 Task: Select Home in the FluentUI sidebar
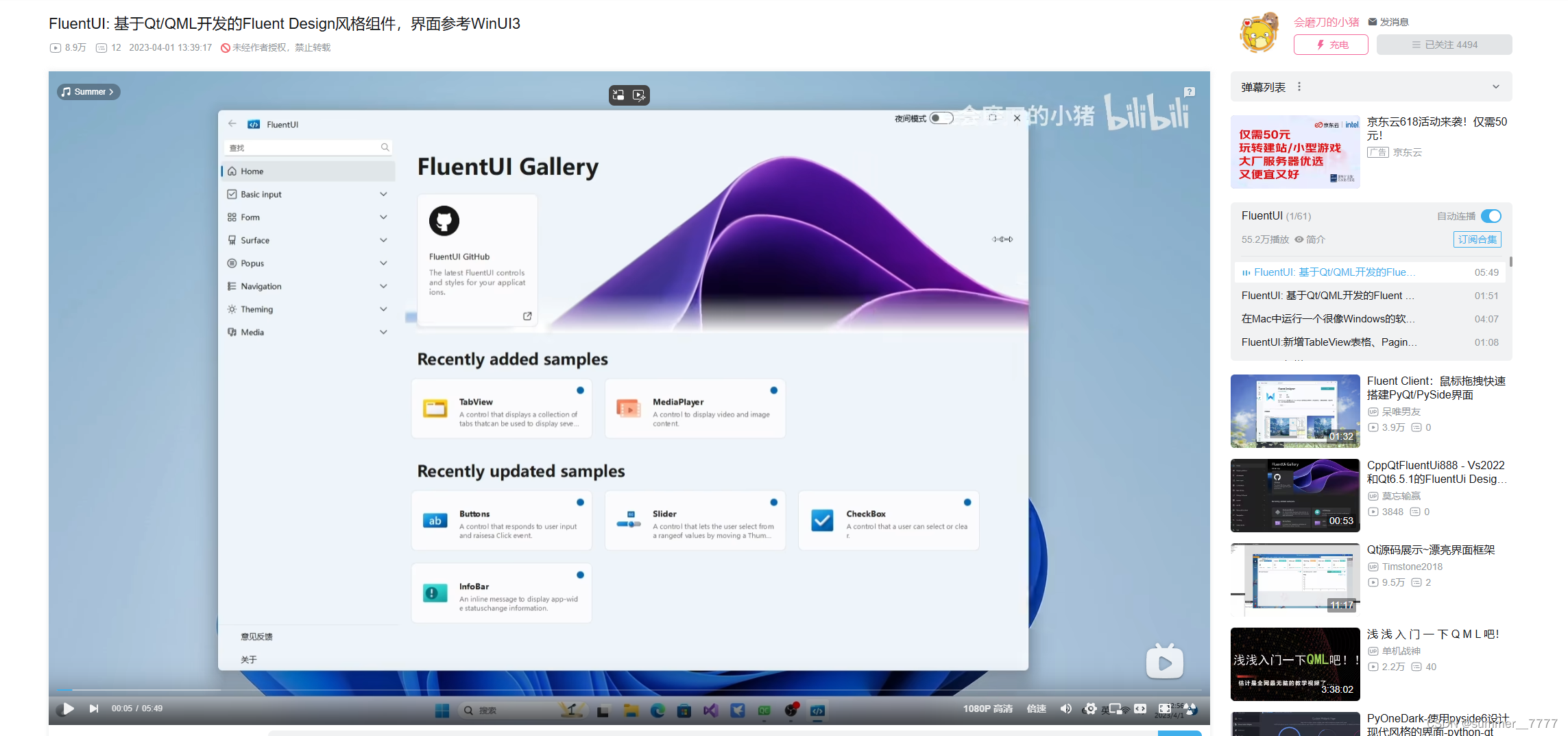point(309,171)
